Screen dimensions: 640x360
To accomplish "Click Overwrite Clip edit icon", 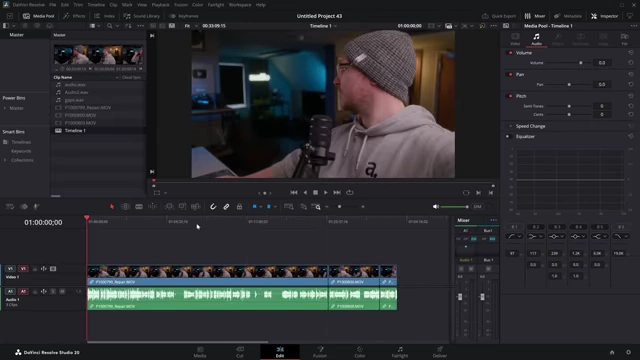I will [182, 207].
